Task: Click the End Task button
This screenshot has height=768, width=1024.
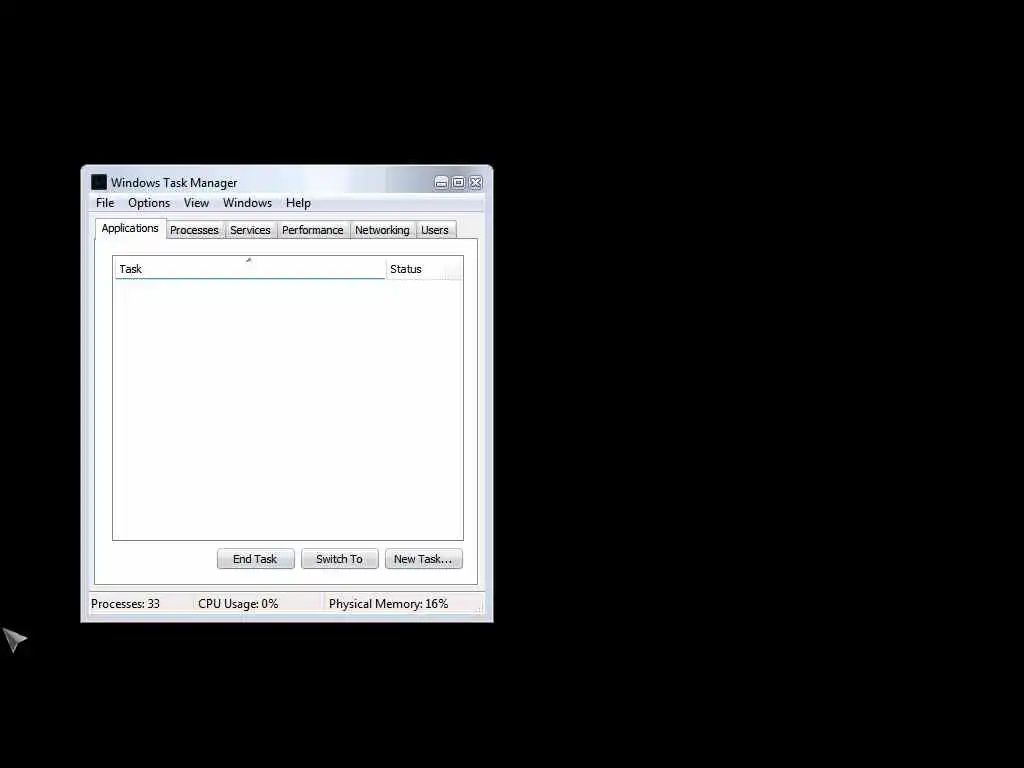Action: [x=255, y=559]
